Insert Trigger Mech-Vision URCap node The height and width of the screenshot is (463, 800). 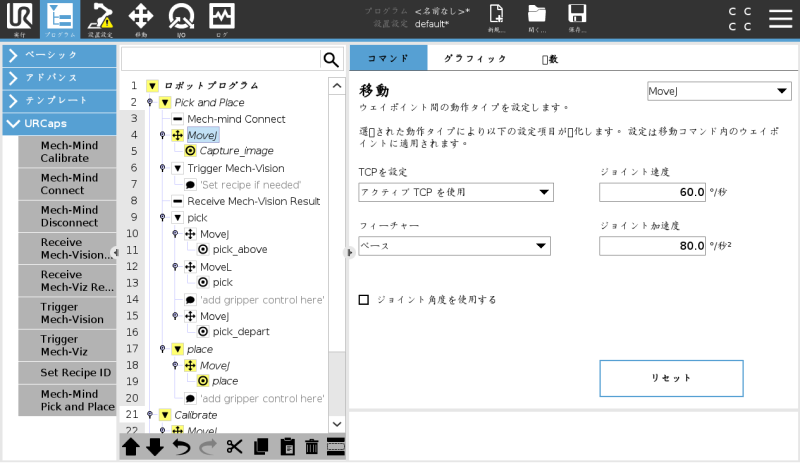[67, 313]
